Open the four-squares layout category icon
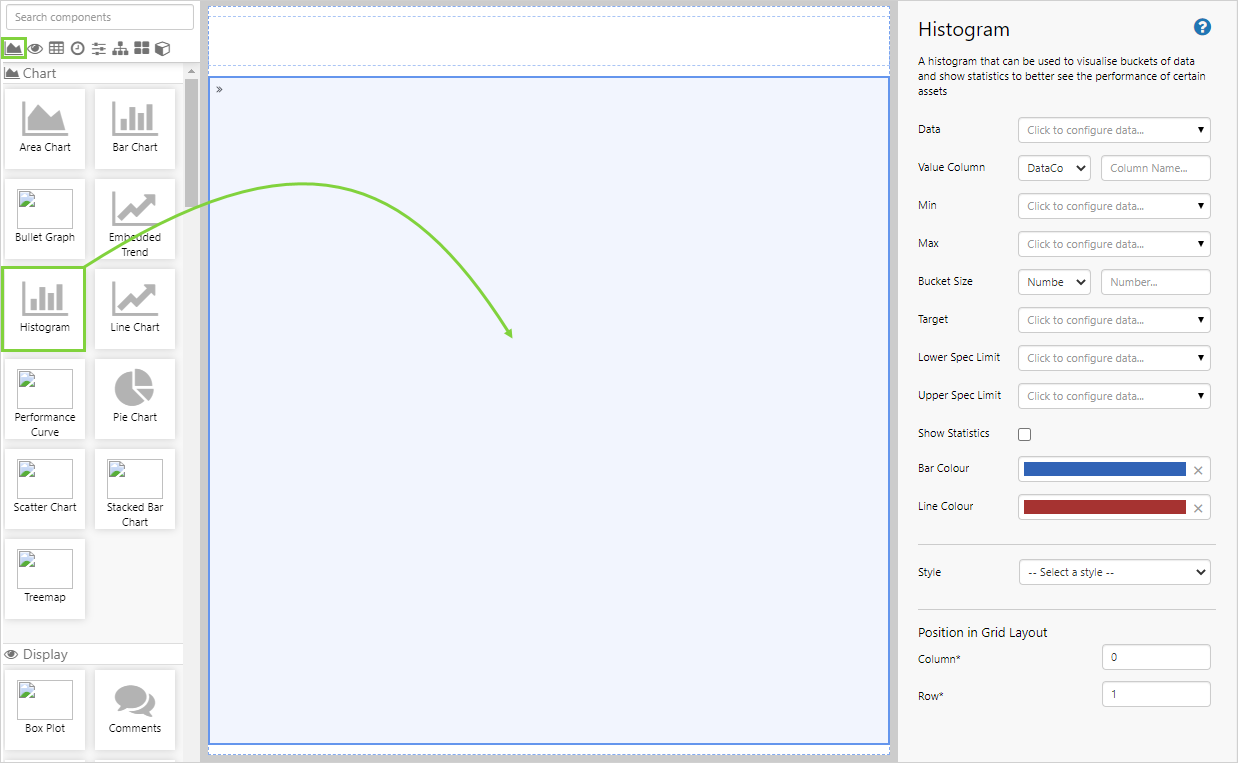This screenshot has height=763, width=1238. [141, 48]
